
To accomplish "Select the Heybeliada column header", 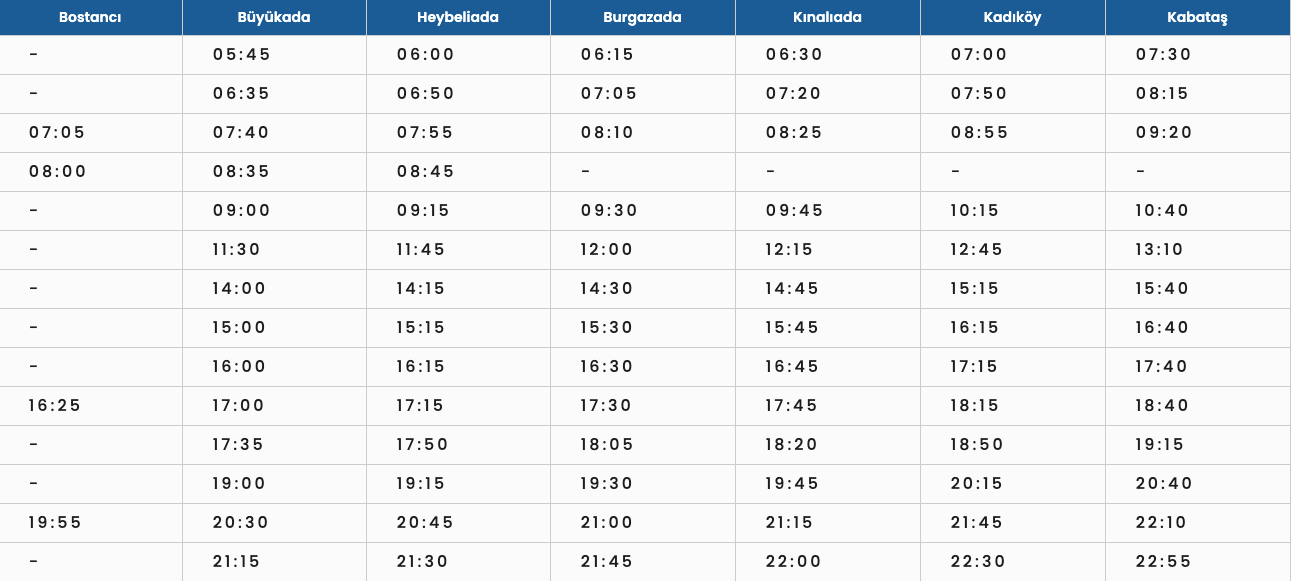I will tap(458, 17).
